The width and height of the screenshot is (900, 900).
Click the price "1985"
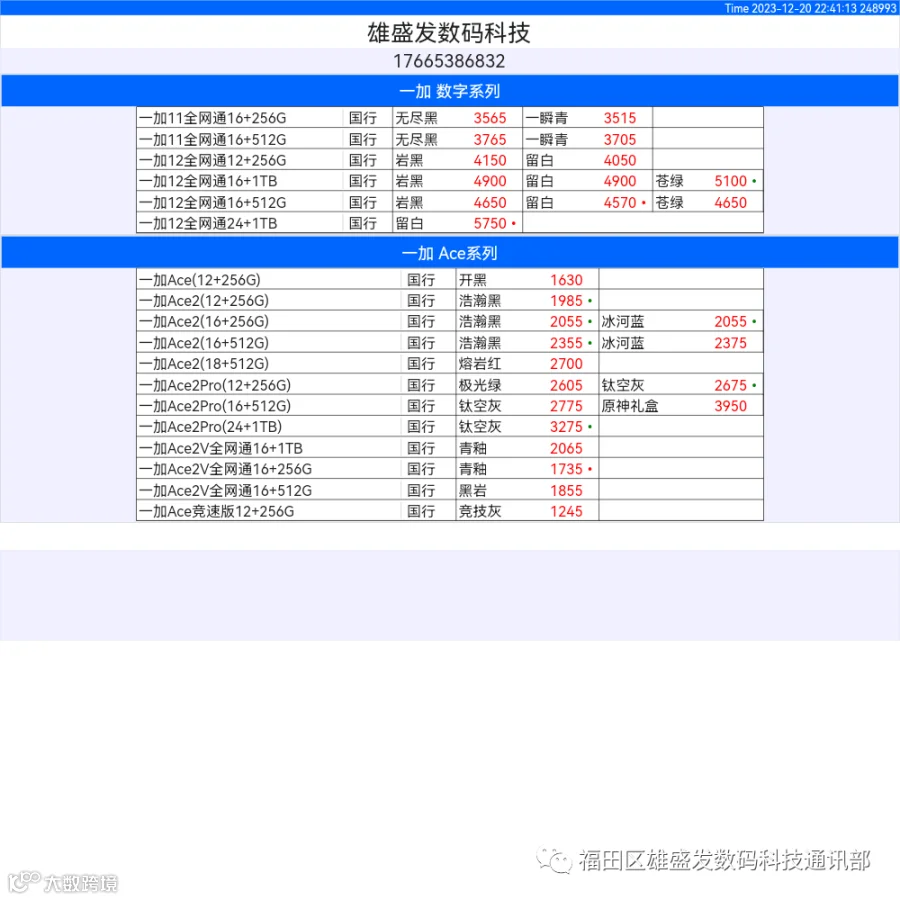pos(566,301)
